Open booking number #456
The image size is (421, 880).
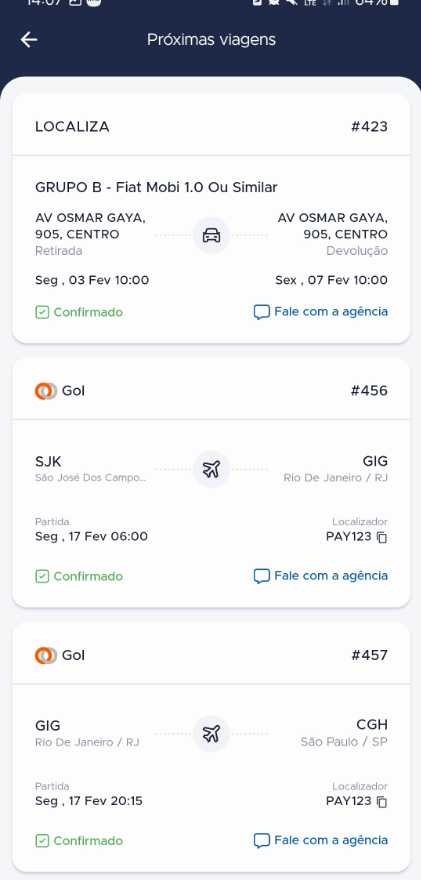369,391
